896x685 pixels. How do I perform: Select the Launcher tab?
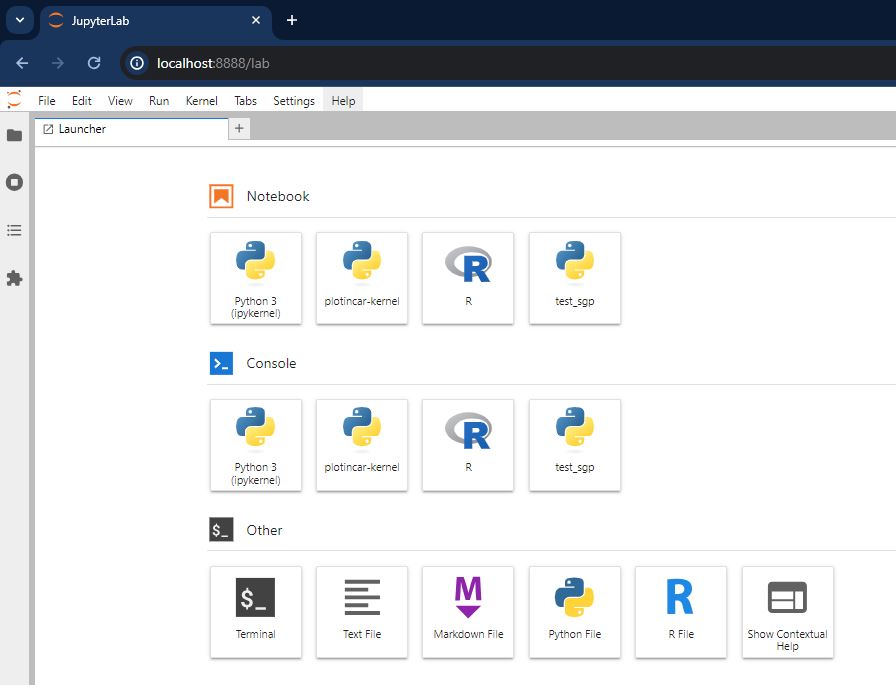pos(131,129)
